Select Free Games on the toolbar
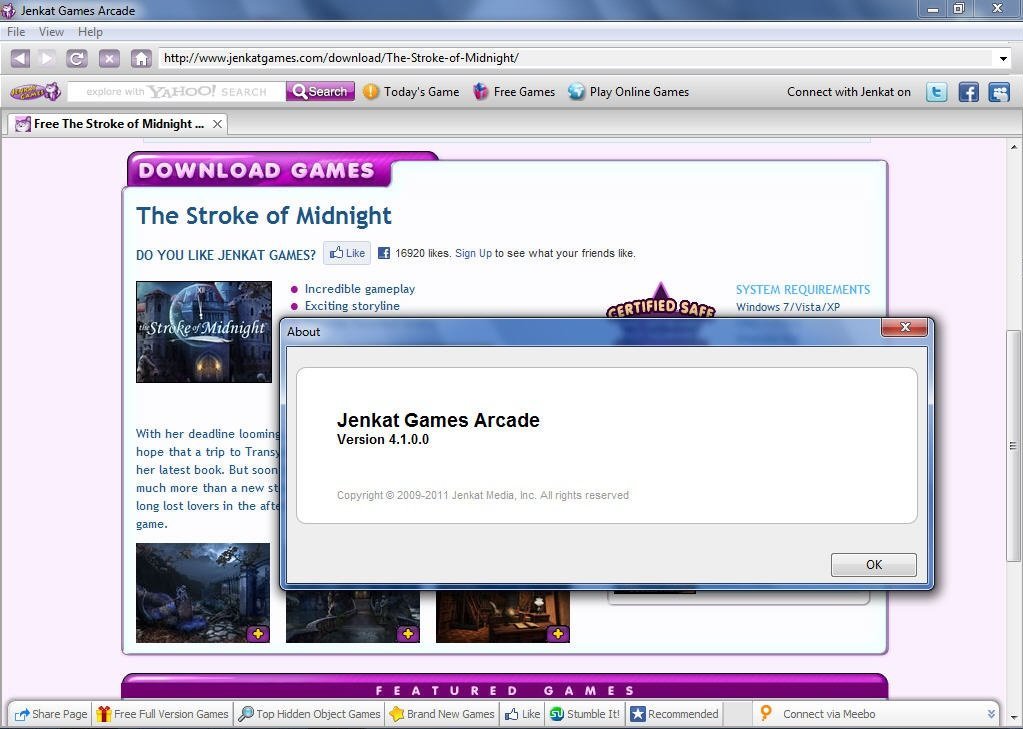 point(522,91)
